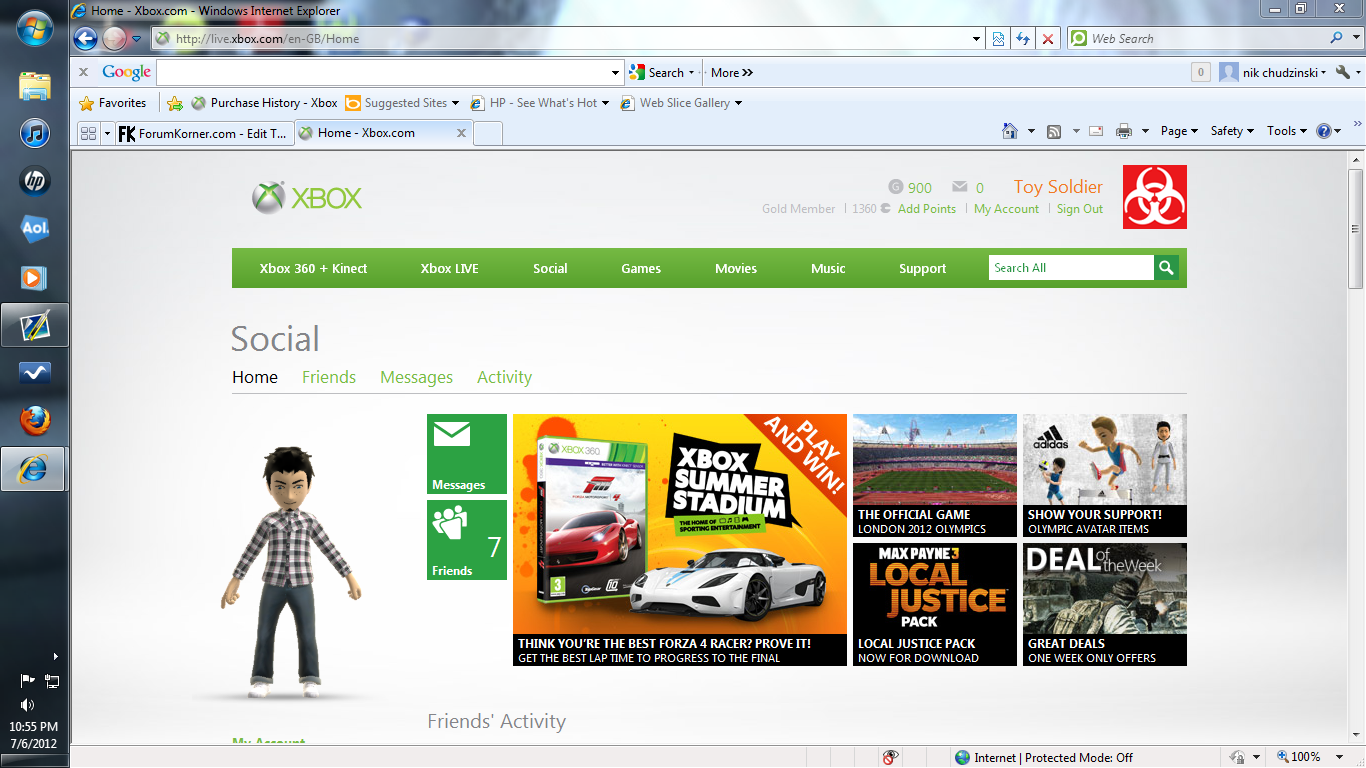
Task: Click the Home icon in the command bar
Action: (x=1010, y=131)
